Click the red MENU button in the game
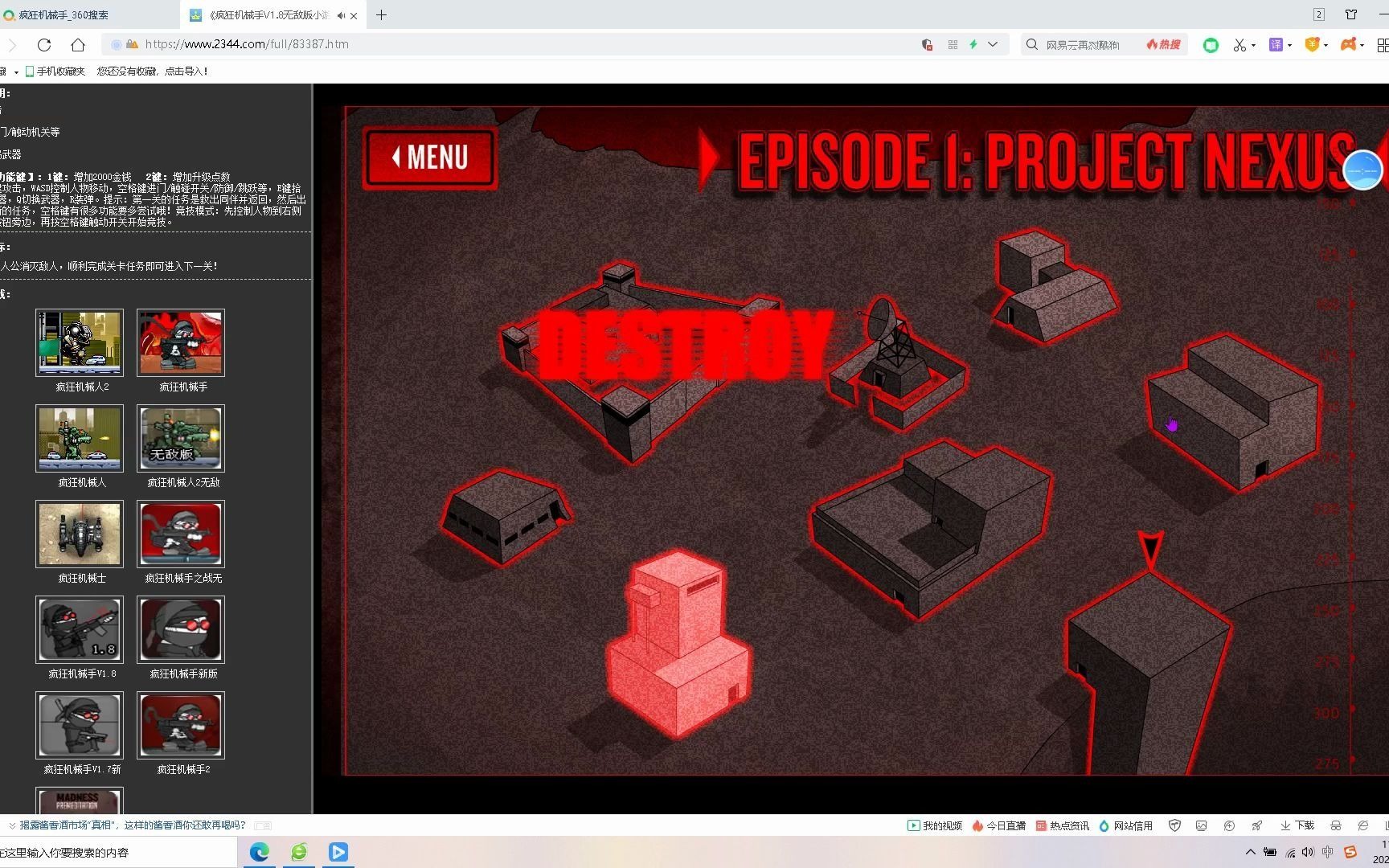The width and height of the screenshot is (1389, 868). [430, 157]
